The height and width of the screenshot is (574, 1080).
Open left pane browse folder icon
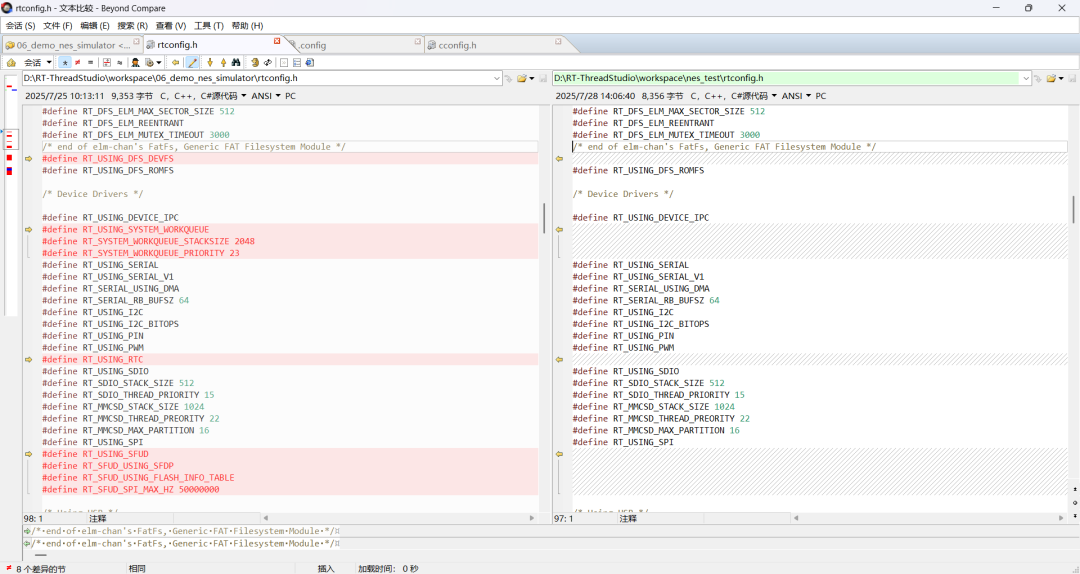click(x=521, y=78)
